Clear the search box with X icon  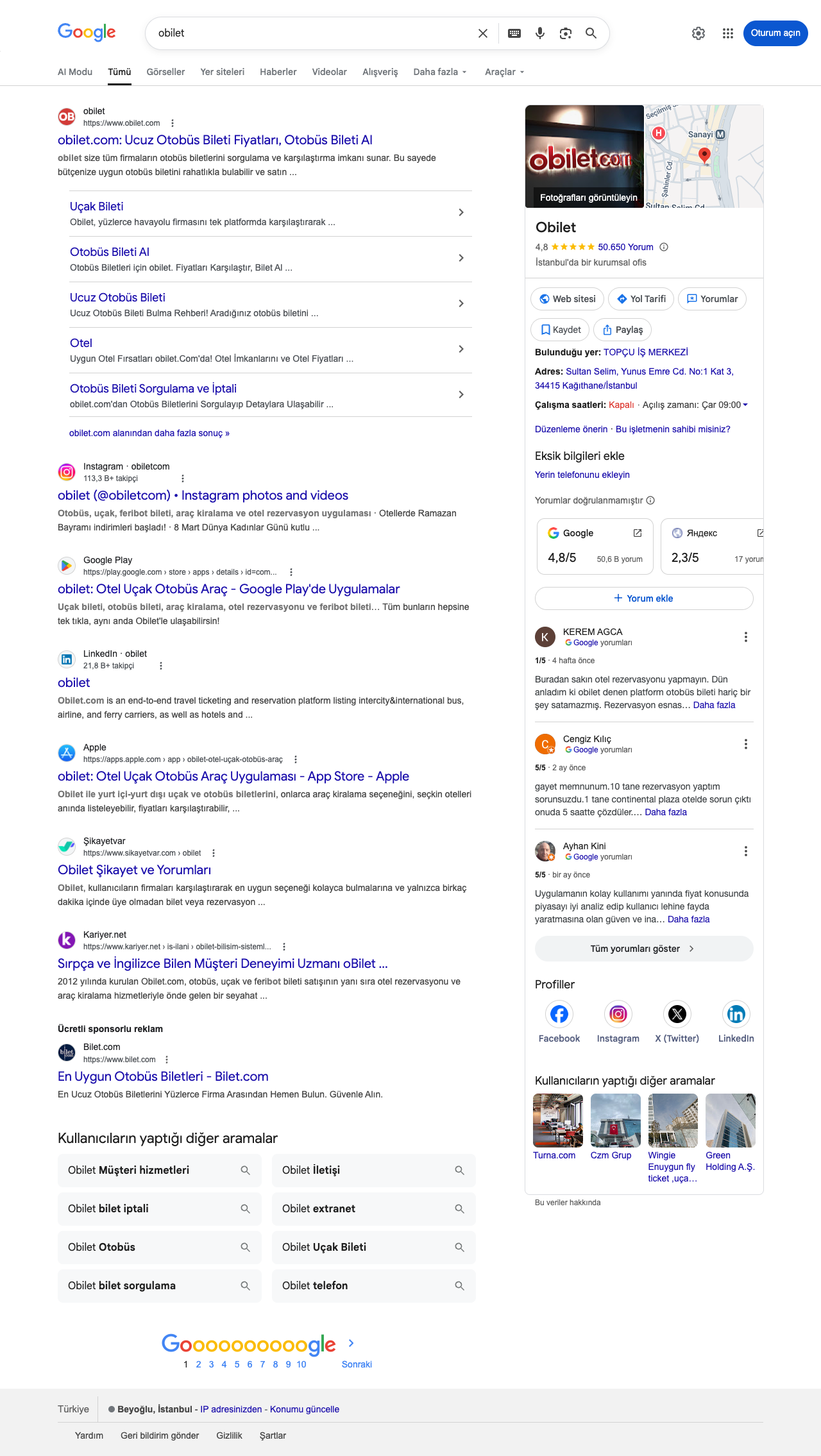coord(483,33)
